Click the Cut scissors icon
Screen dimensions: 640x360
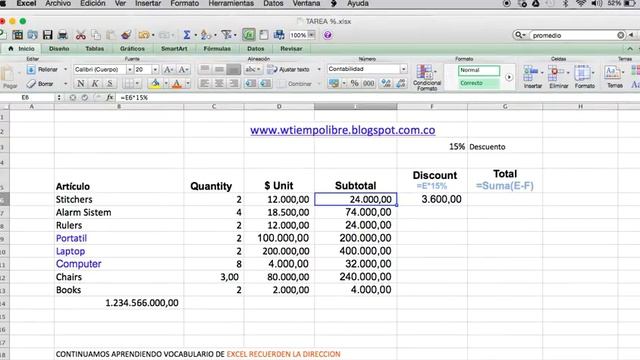[81, 35]
